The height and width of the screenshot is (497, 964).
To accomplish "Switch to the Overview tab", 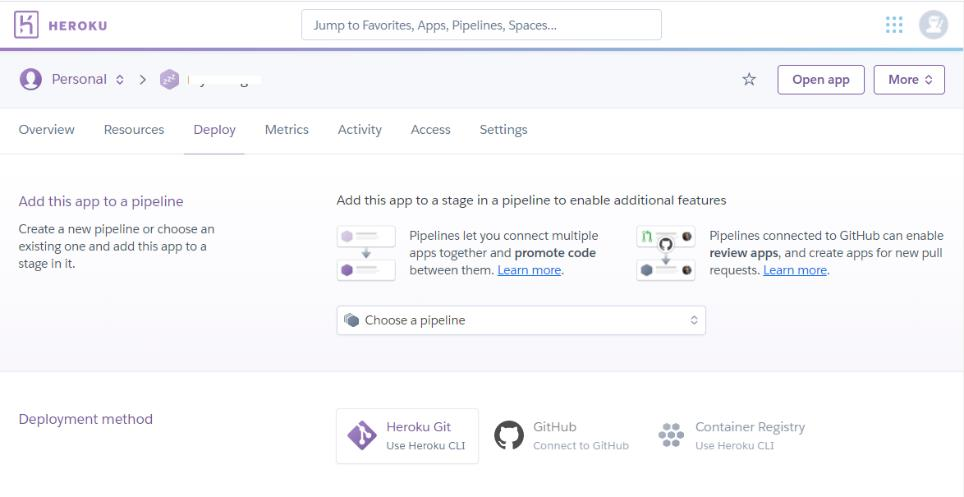I will (47, 130).
